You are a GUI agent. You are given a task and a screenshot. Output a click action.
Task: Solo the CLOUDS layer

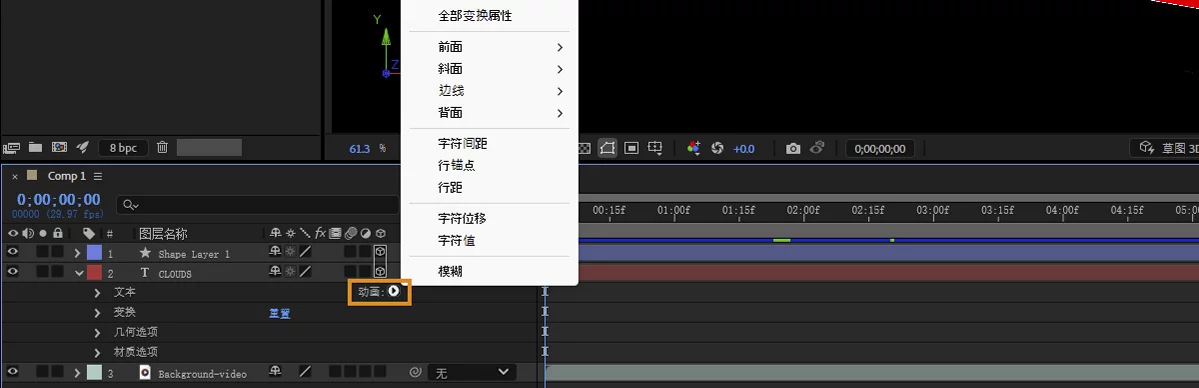pyautogui.click(x=43, y=272)
